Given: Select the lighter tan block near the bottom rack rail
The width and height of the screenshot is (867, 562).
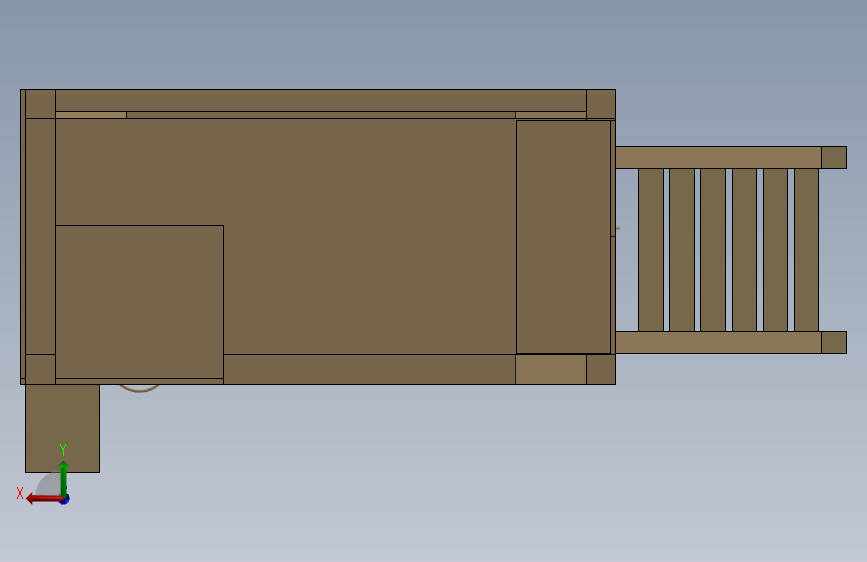Looking at the screenshot, I should pyautogui.click(x=551, y=370).
